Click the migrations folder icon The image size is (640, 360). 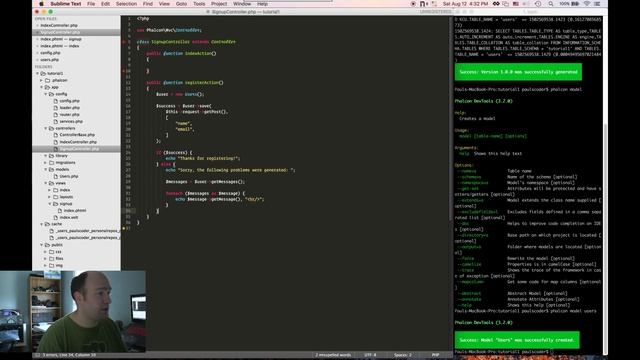(x=52, y=162)
